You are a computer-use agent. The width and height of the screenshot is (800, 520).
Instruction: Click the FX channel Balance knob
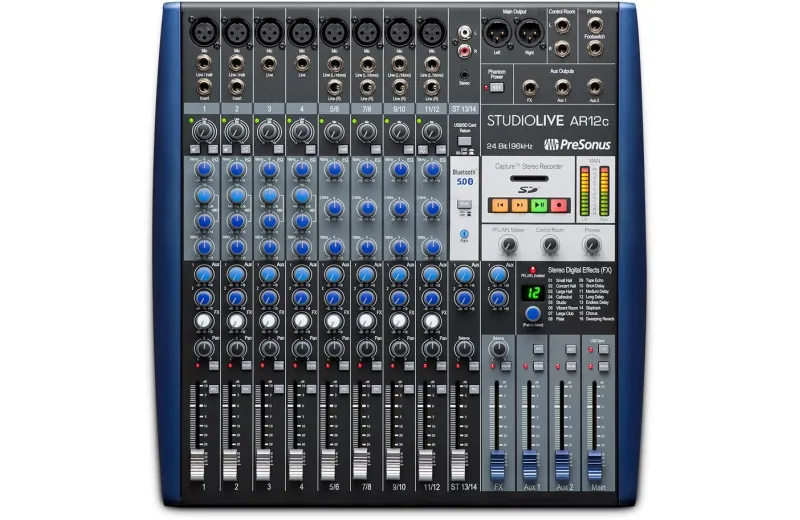[498, 349]
